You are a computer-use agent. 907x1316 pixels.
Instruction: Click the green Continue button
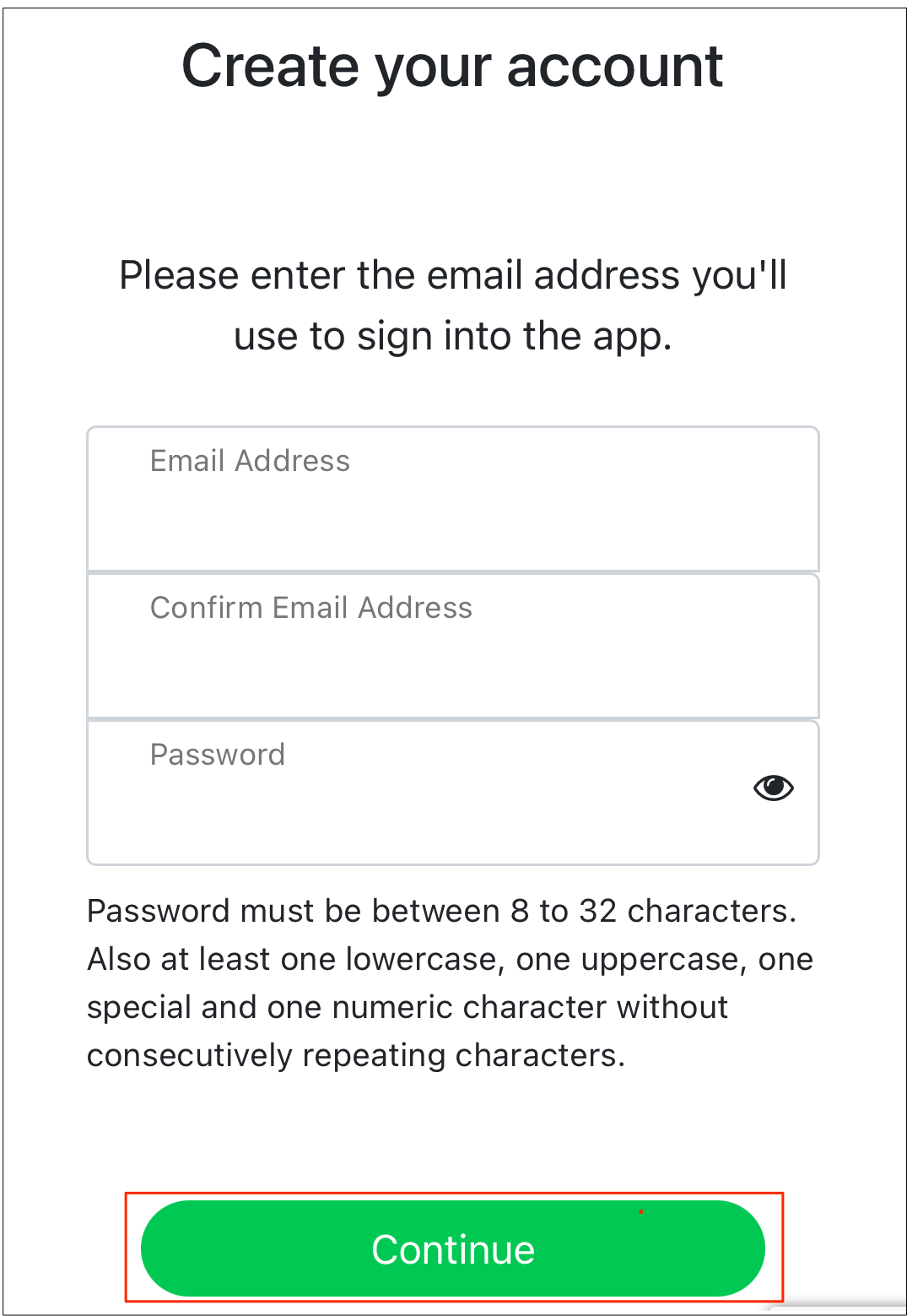point(453,1248)
